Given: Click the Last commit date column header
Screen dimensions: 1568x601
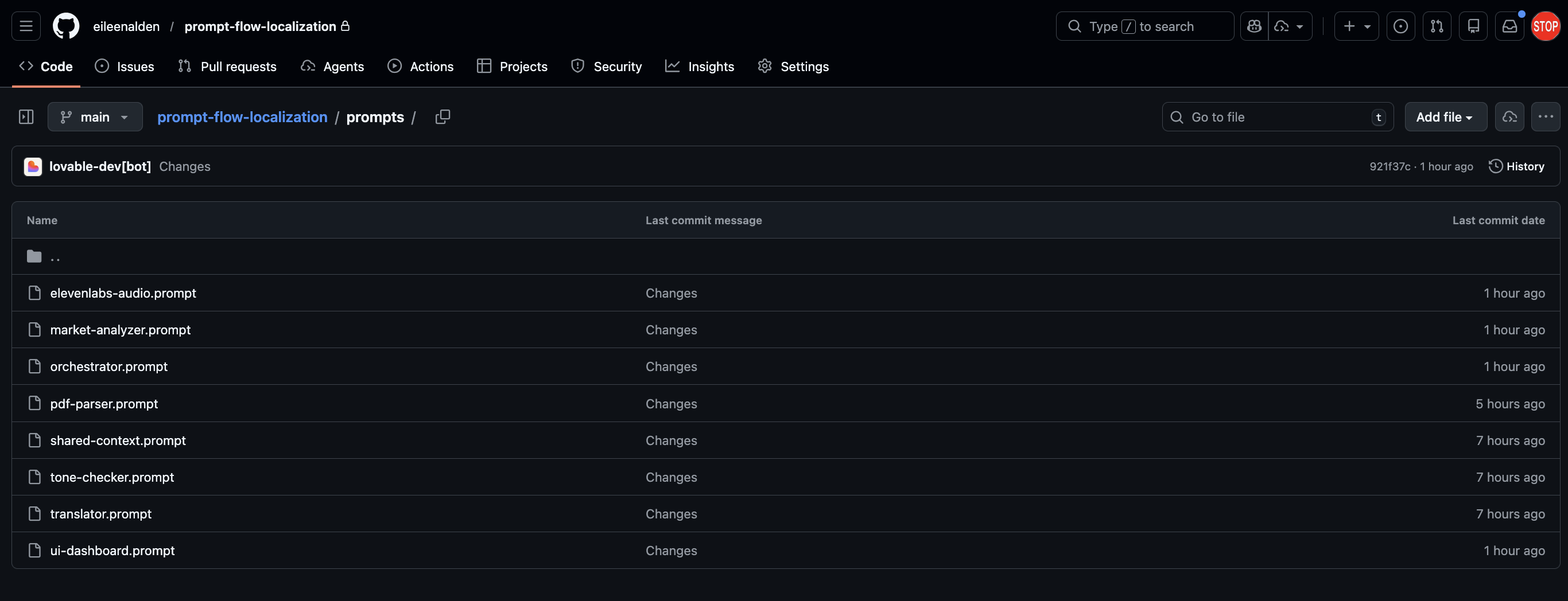Looking at the screenshot, I should point(1498,220).
